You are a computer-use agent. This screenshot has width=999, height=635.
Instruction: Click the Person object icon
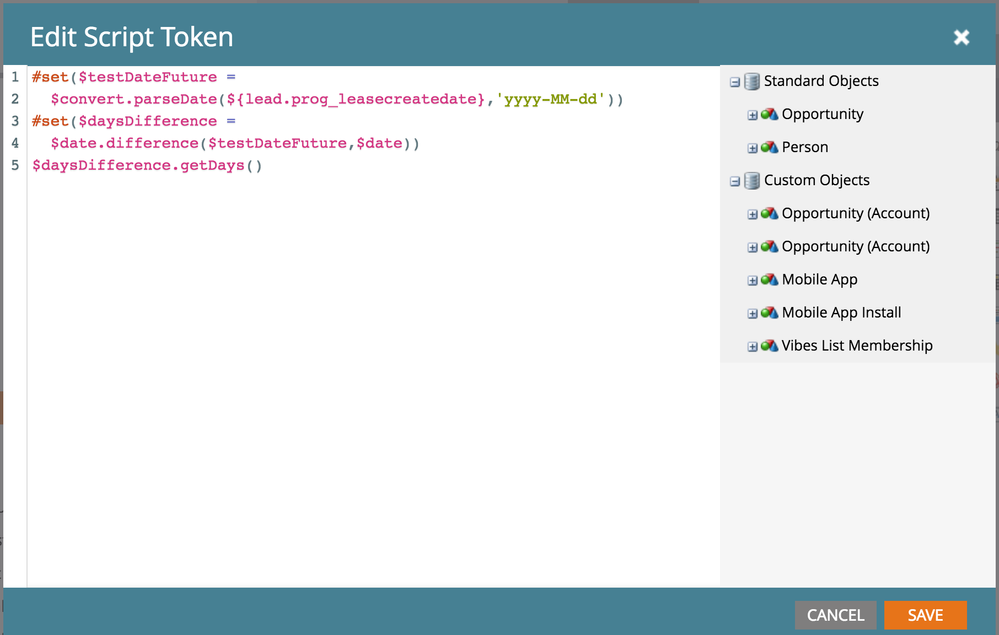click(x=769, y=147)
